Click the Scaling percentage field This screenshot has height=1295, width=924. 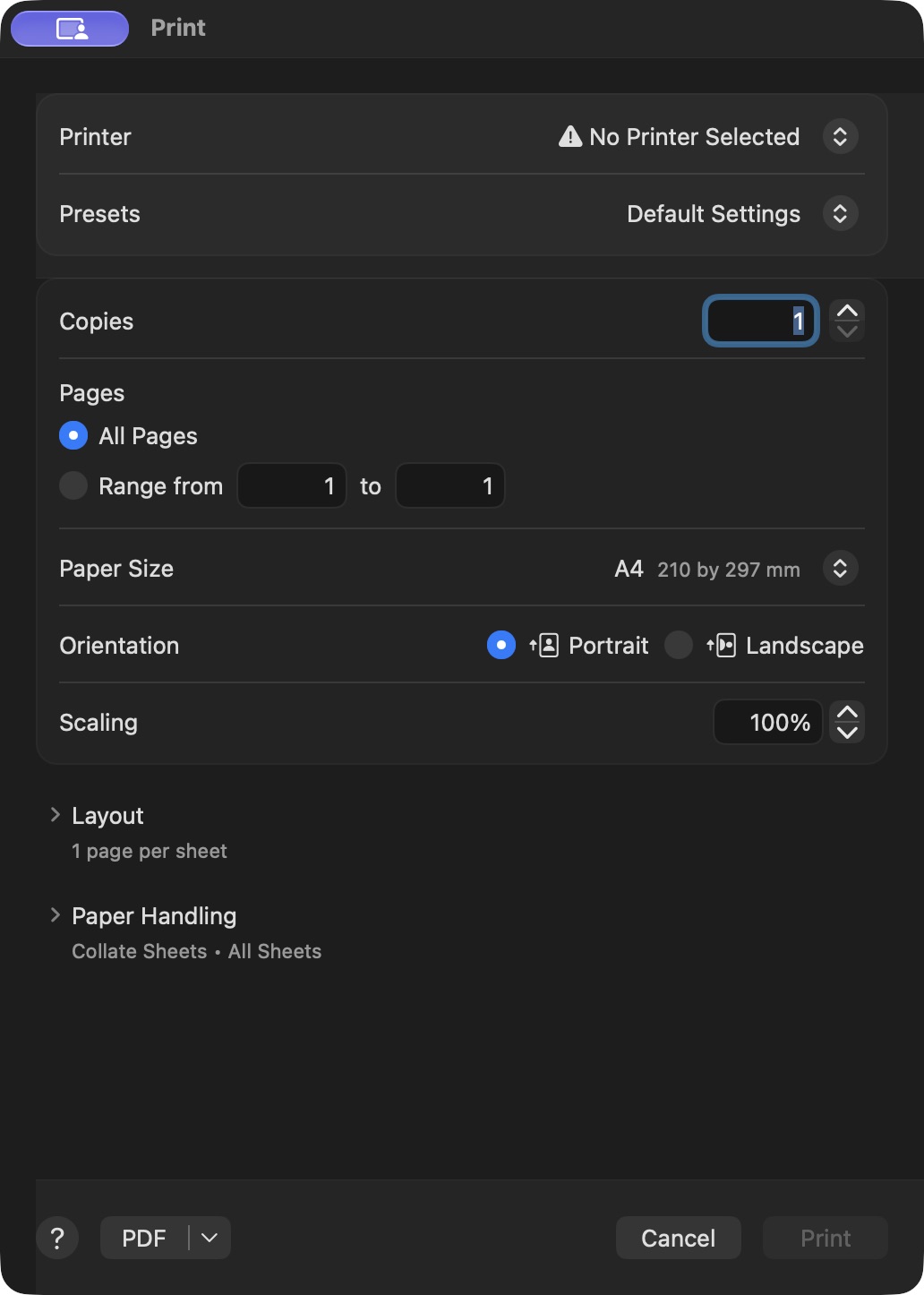(x=768, y=722)
